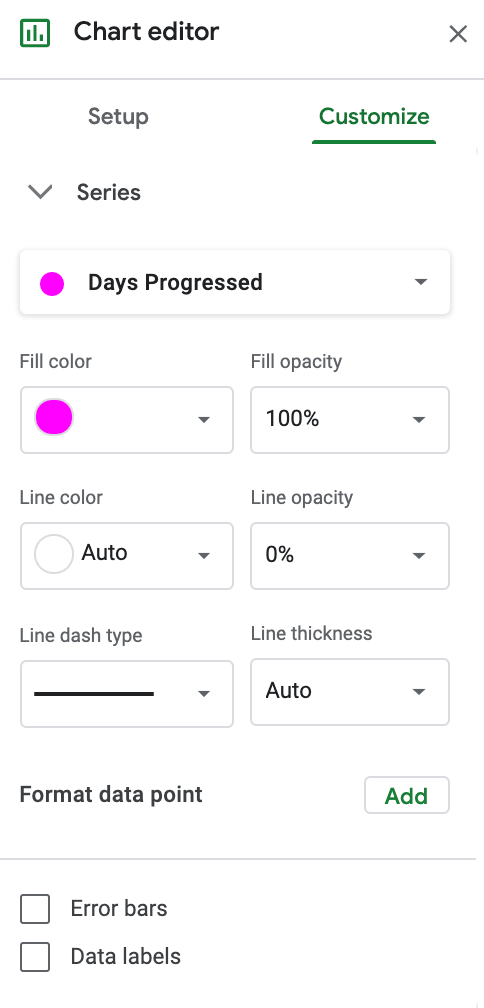The width and height of the screenshot is (484, 1008).
Task: Switch to the Setup tab
Action: click(118, 116)
